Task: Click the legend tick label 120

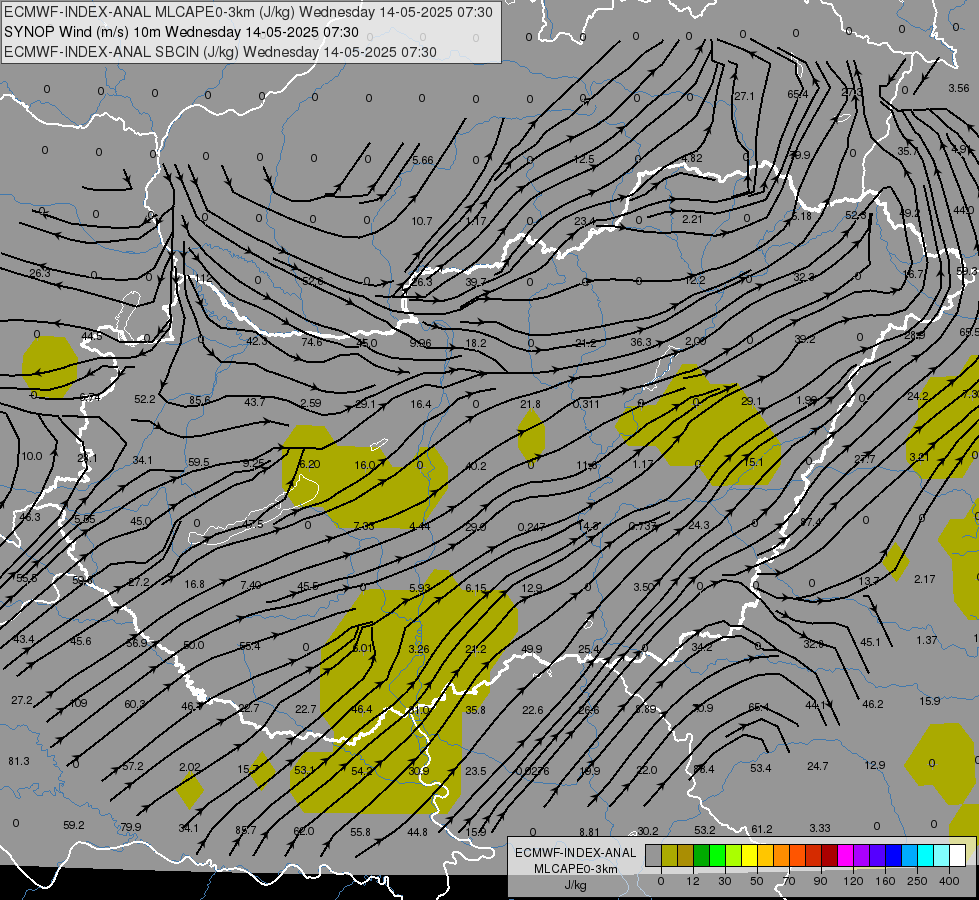Action: point(853,881)
